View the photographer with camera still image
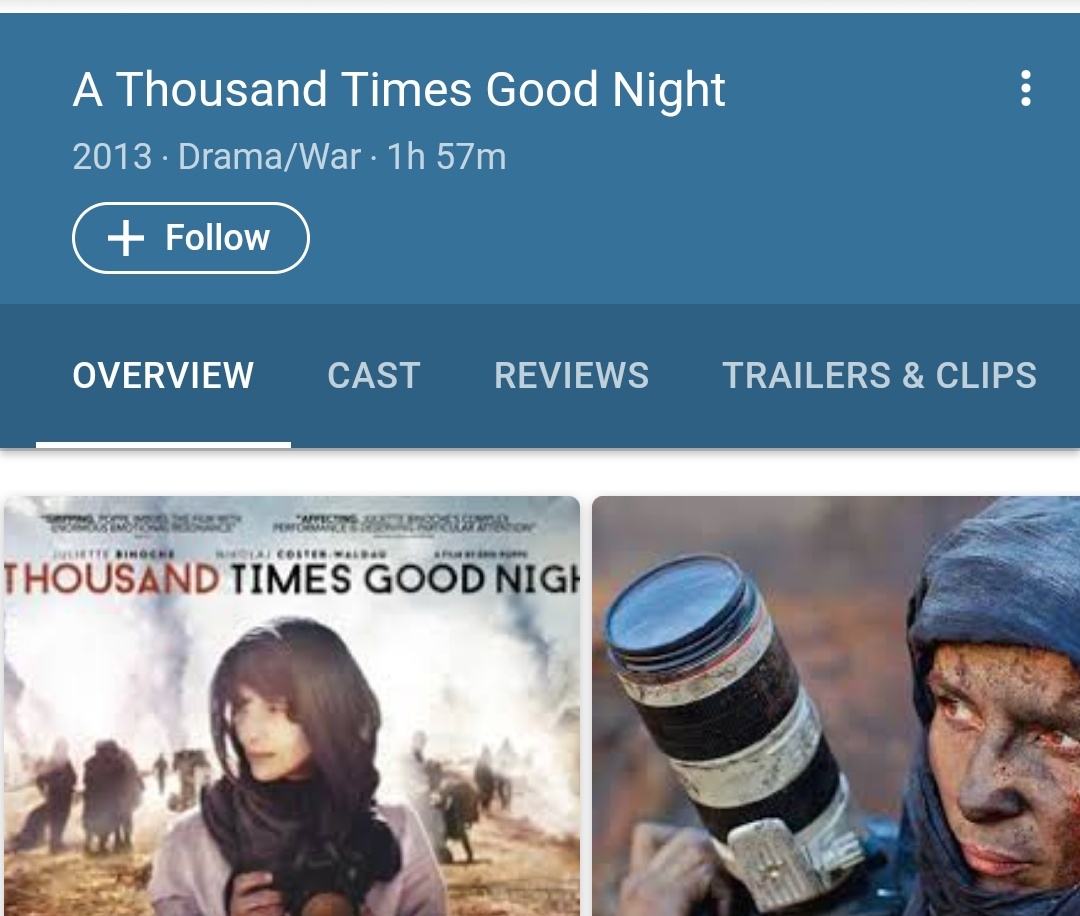The image size is (1080, 916). (x=836, y=706)
